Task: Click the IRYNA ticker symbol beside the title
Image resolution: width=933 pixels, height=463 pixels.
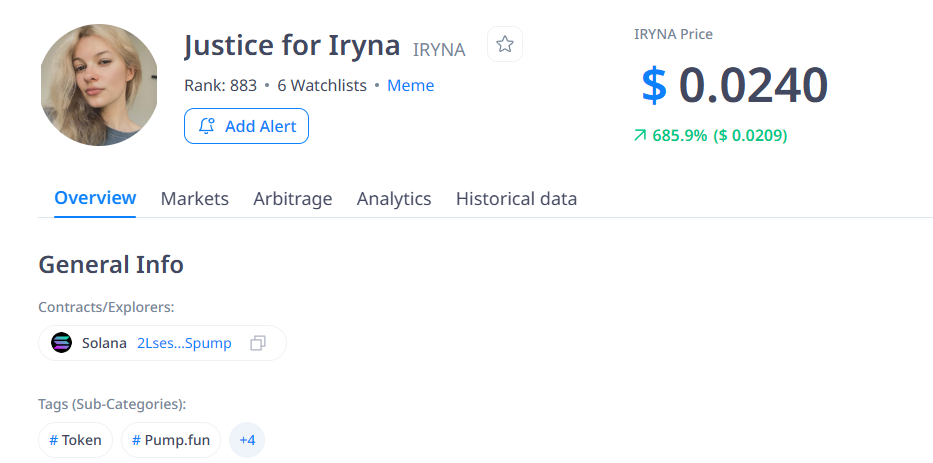Action: click(439, 49)
